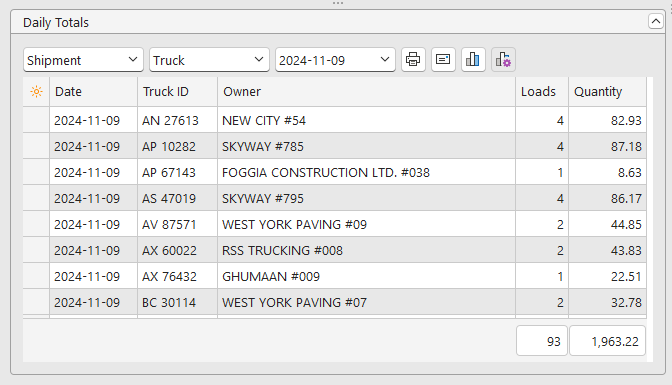The image size is (672, 385).
Task: Sort by the Date column header
Action: pyautogui.click(x=93, y=92)
